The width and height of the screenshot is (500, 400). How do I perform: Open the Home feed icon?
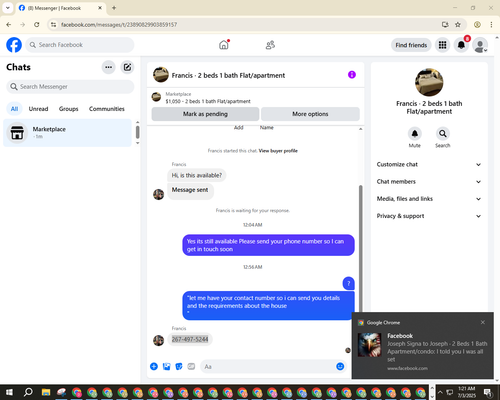(x=224, y=45)
